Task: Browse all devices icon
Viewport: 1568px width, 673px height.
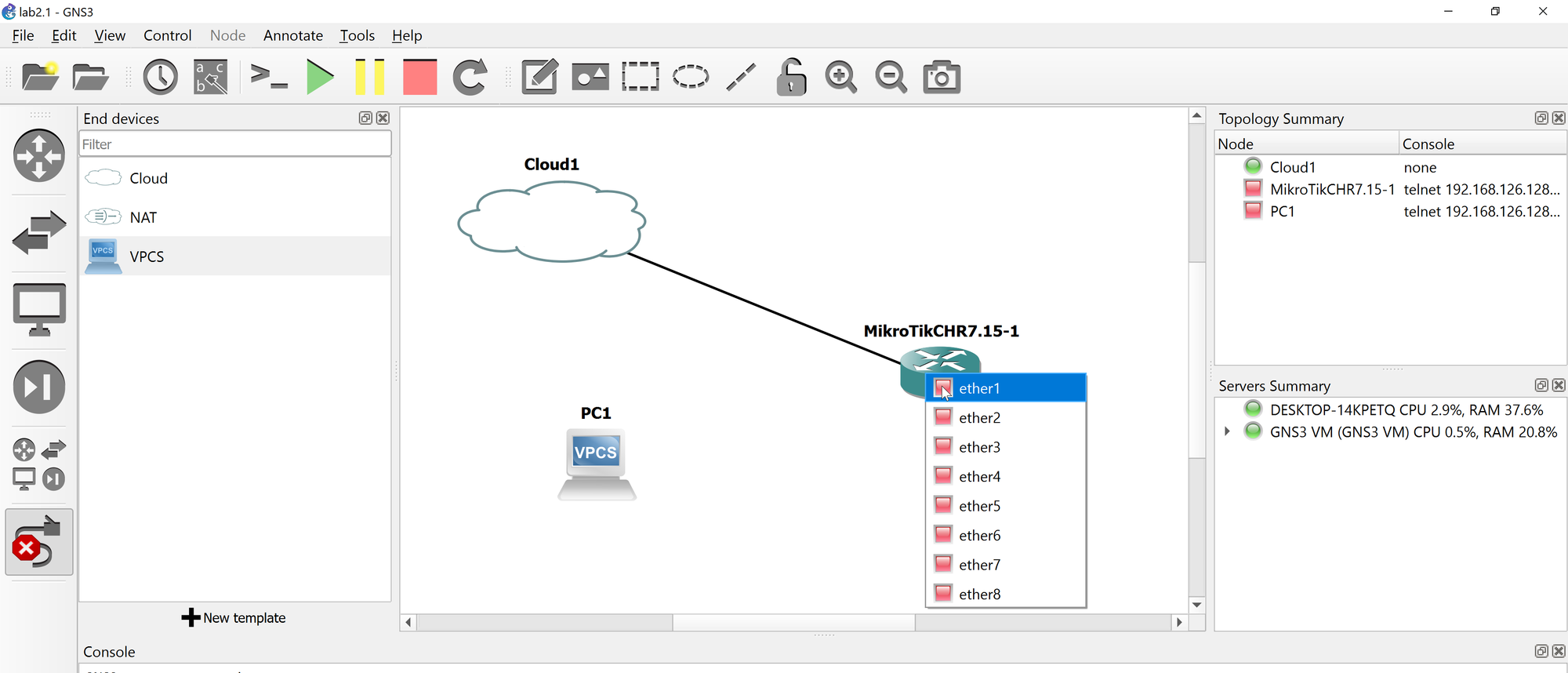Action: (x=39, y=464)
